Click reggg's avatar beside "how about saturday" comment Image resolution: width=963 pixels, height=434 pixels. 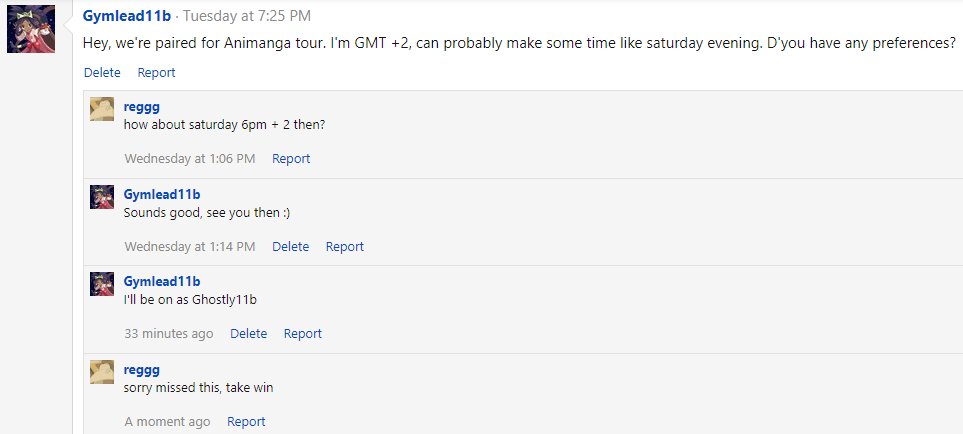[x=102, y=110]
